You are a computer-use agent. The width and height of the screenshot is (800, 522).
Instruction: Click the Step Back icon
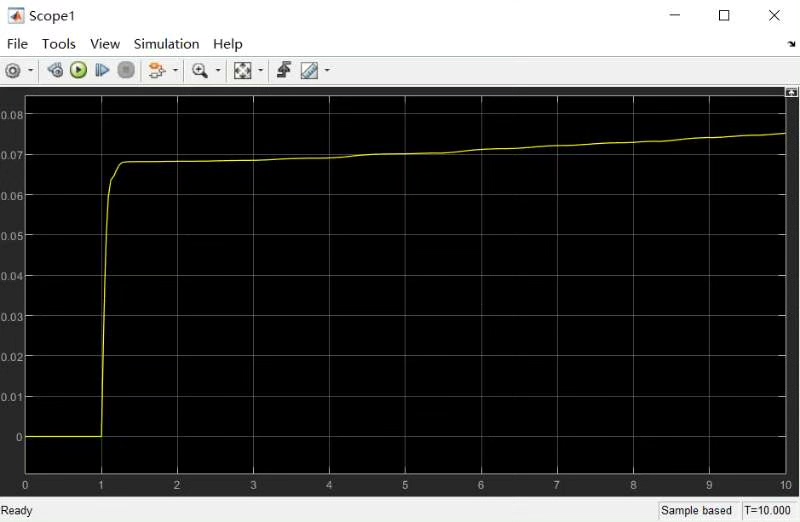click(x=55, y=70)
